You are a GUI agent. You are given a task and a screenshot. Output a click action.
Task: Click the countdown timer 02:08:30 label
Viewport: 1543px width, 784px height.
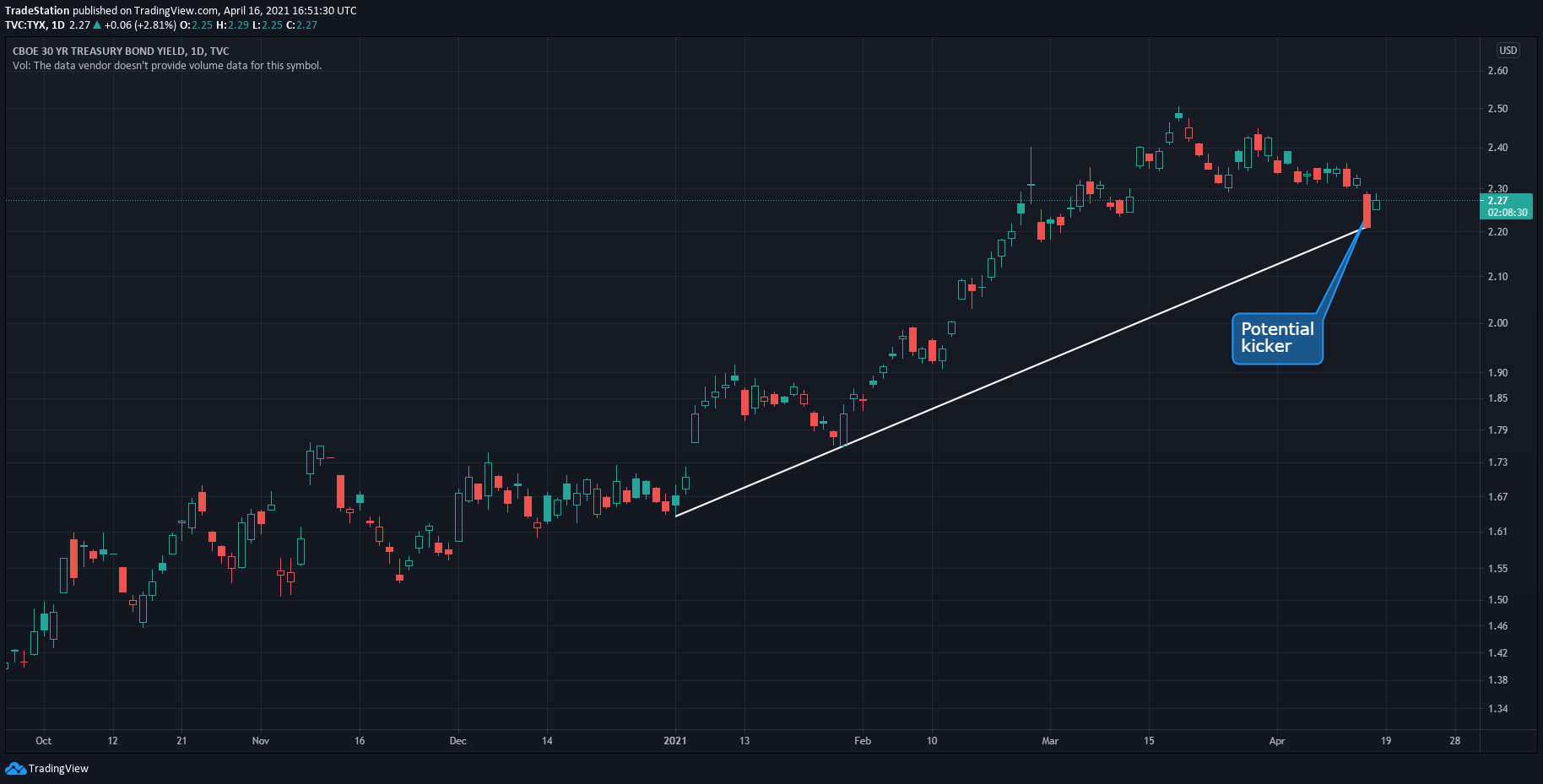(x=1508, y=213)
